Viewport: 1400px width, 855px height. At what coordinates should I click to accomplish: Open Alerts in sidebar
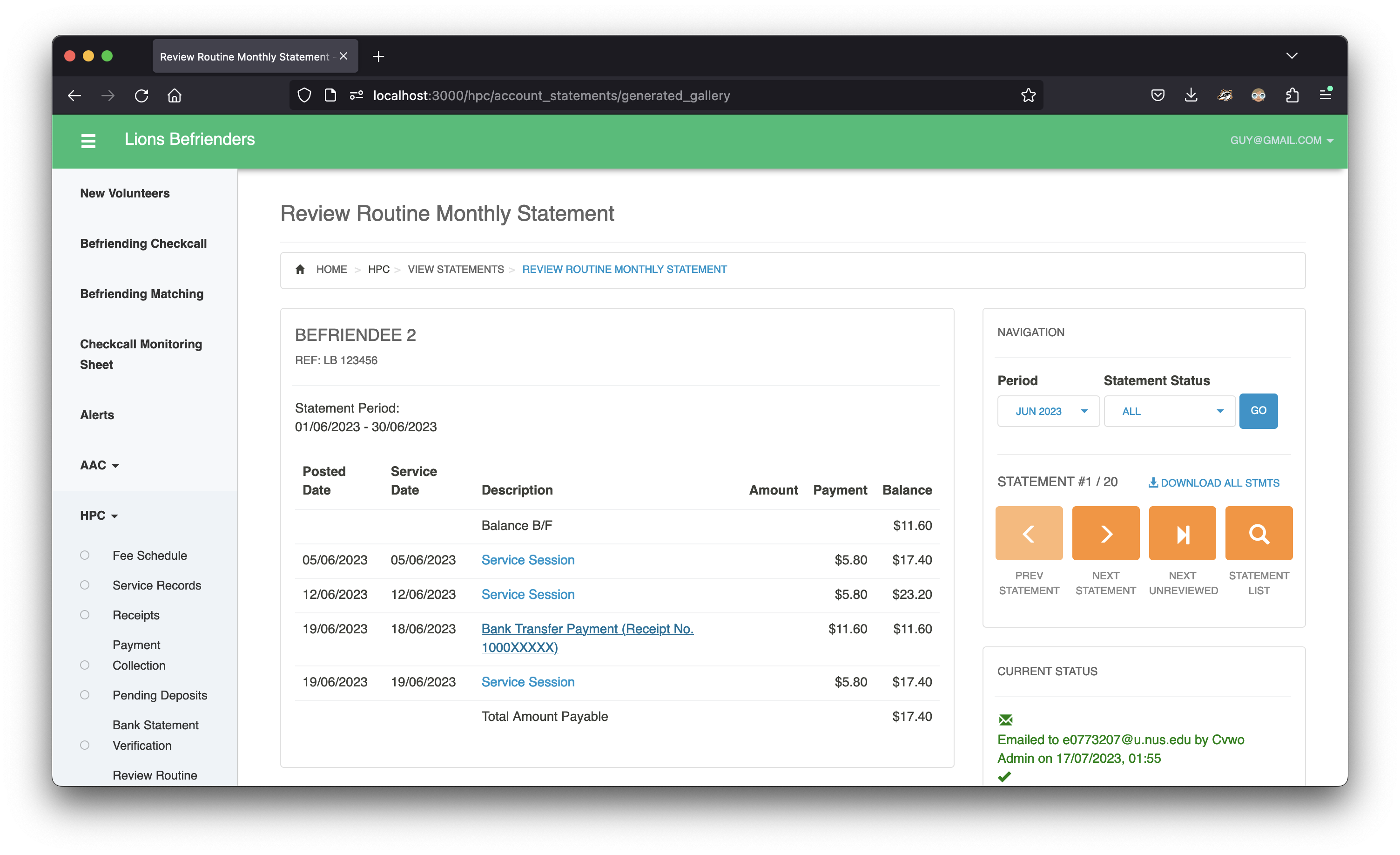[97, 414]
